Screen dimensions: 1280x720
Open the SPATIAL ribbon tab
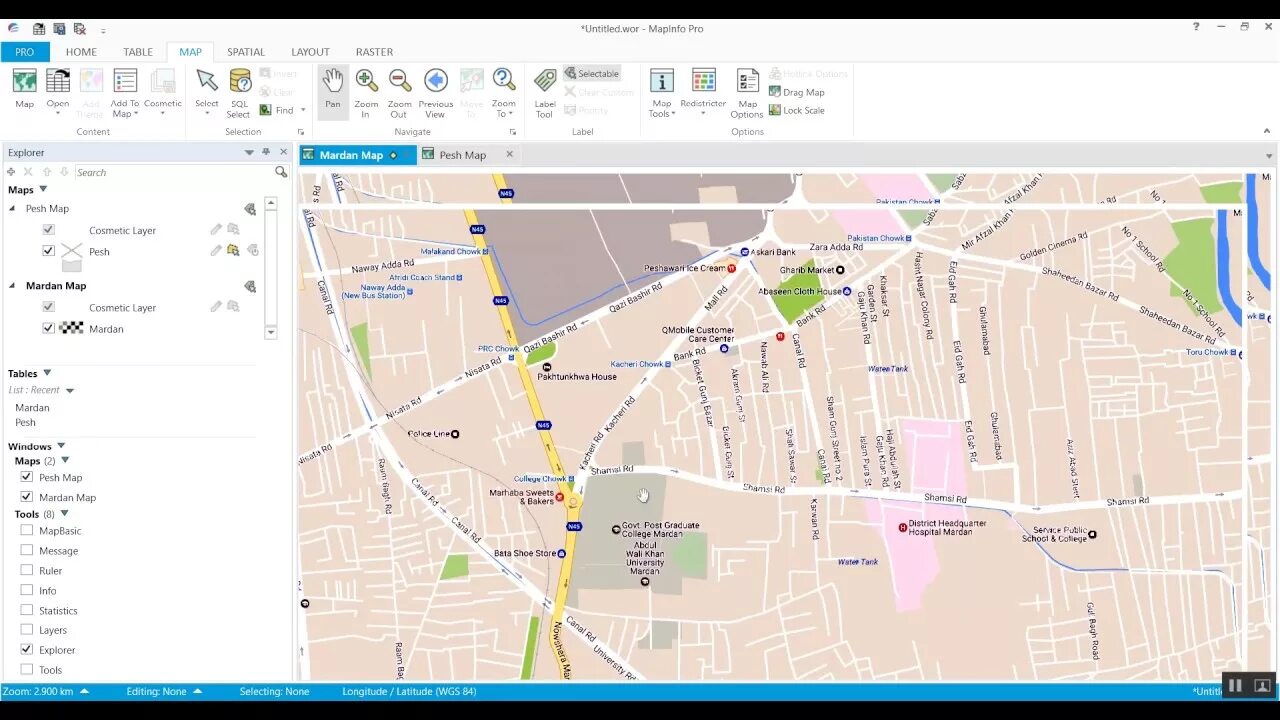(x=246, y=52)
